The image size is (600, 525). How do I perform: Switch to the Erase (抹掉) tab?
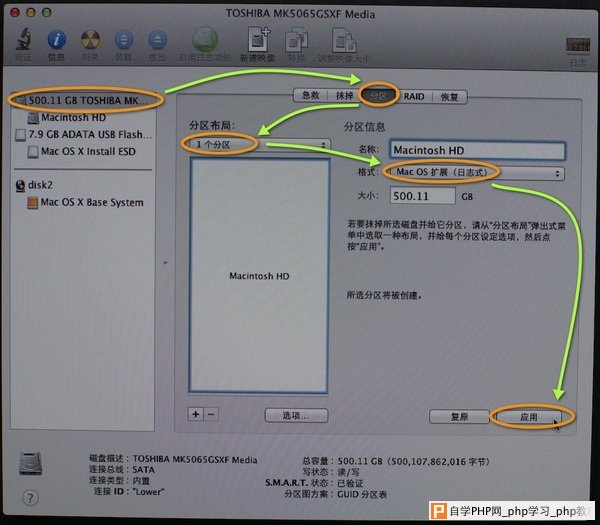click(344, 96)
